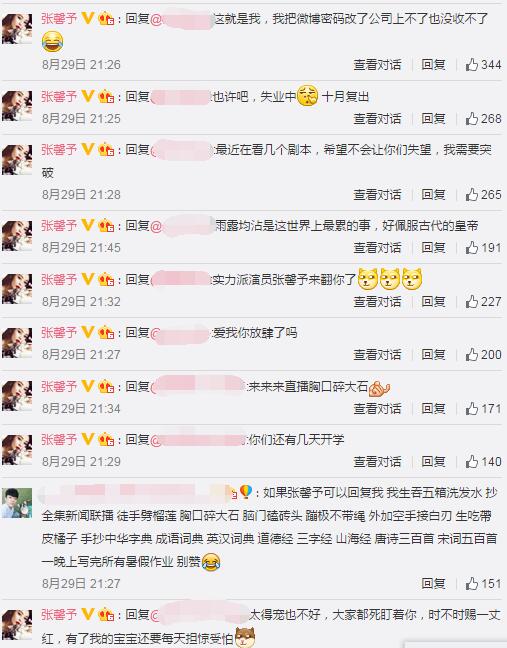The height and width of the screenshot is (648, 507).
Task: Click thumbs-up on the 268-like comment
Action: [472, 119]
